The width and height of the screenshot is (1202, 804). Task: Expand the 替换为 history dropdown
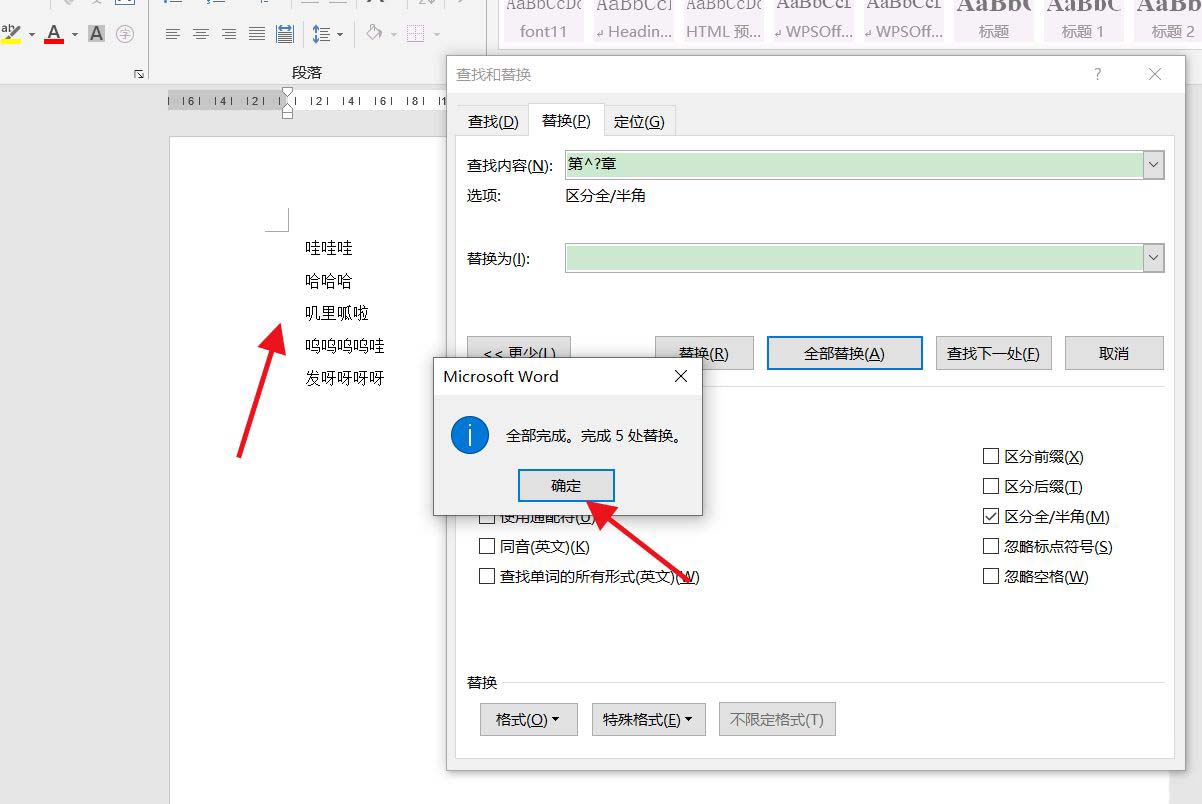1154,258
